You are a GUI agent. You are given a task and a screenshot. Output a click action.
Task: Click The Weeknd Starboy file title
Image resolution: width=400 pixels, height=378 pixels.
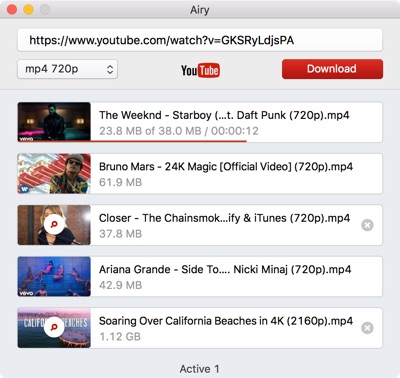(224, 115)
